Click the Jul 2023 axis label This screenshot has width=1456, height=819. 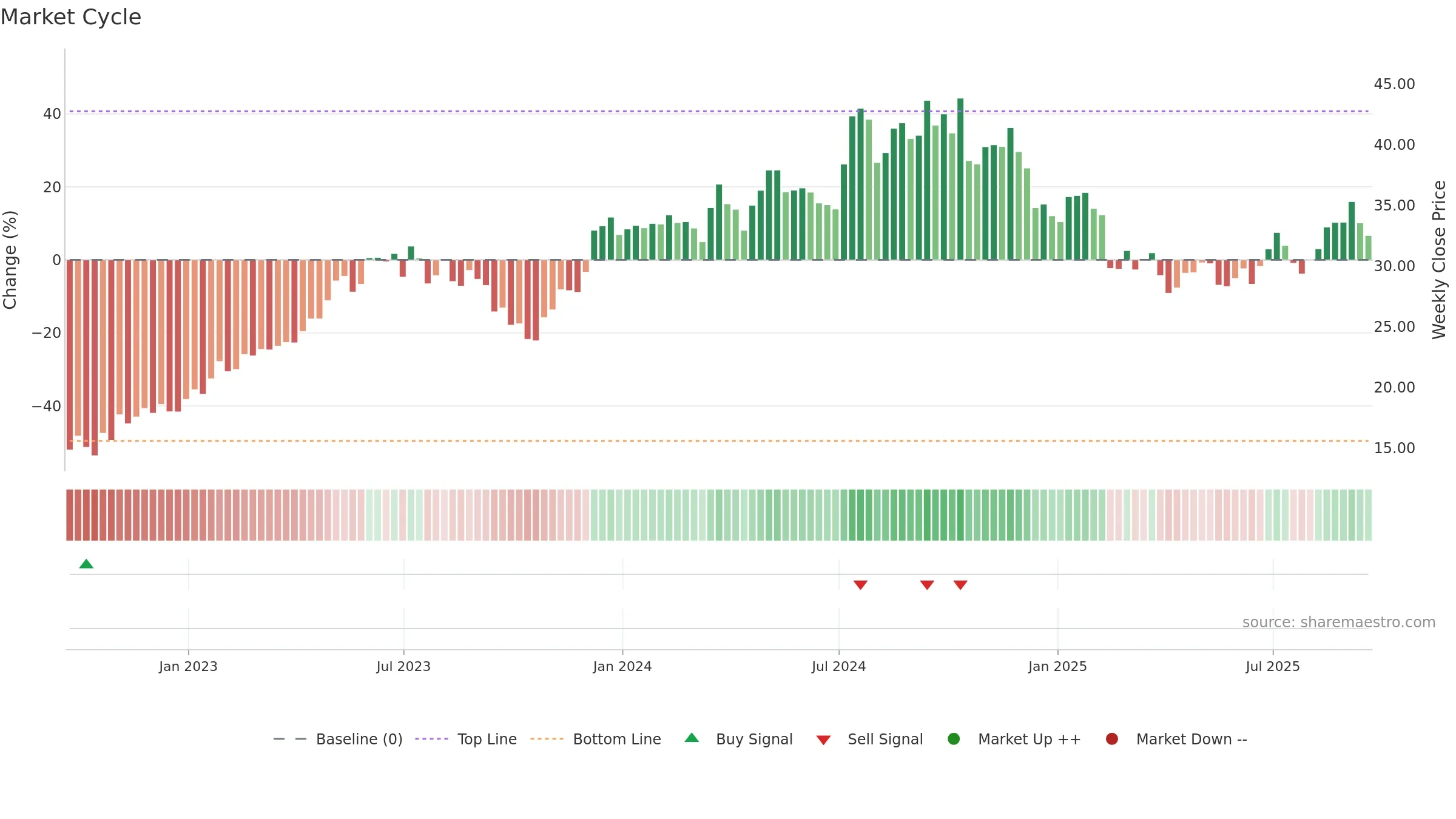click(403, 666)
